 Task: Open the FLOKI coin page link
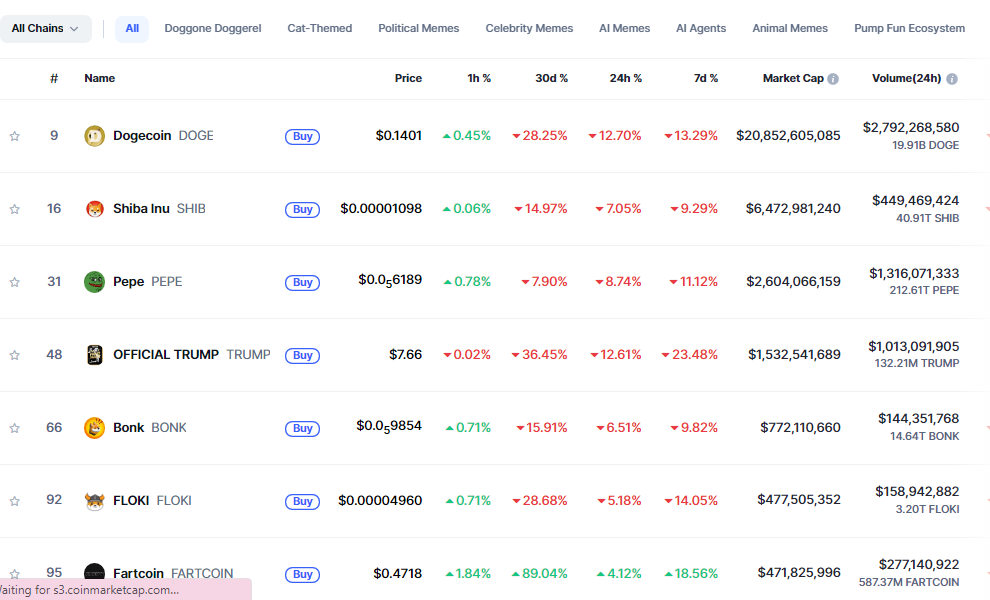point(152,501)
